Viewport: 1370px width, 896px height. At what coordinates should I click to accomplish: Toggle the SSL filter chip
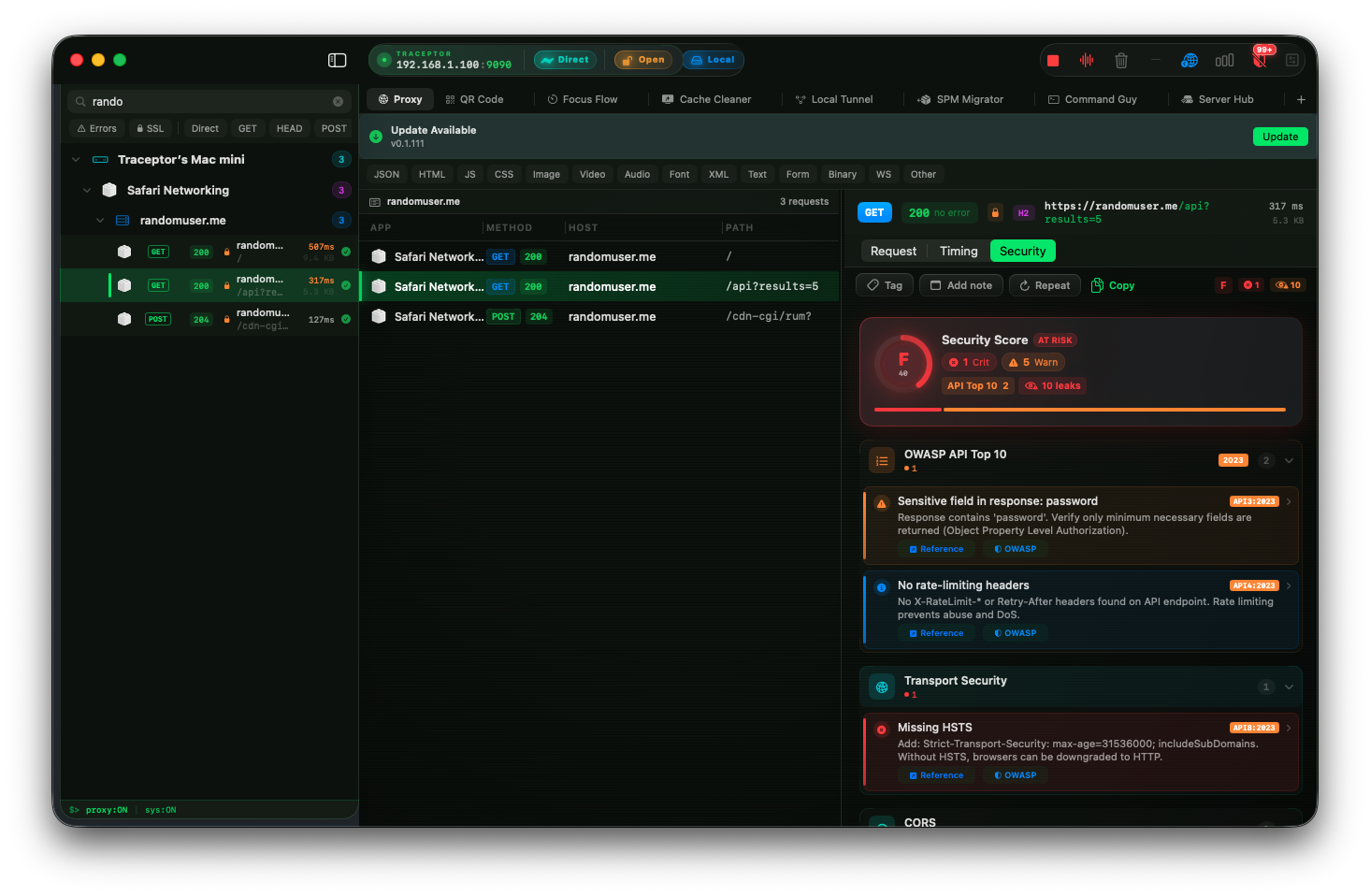tap(150, 128)
